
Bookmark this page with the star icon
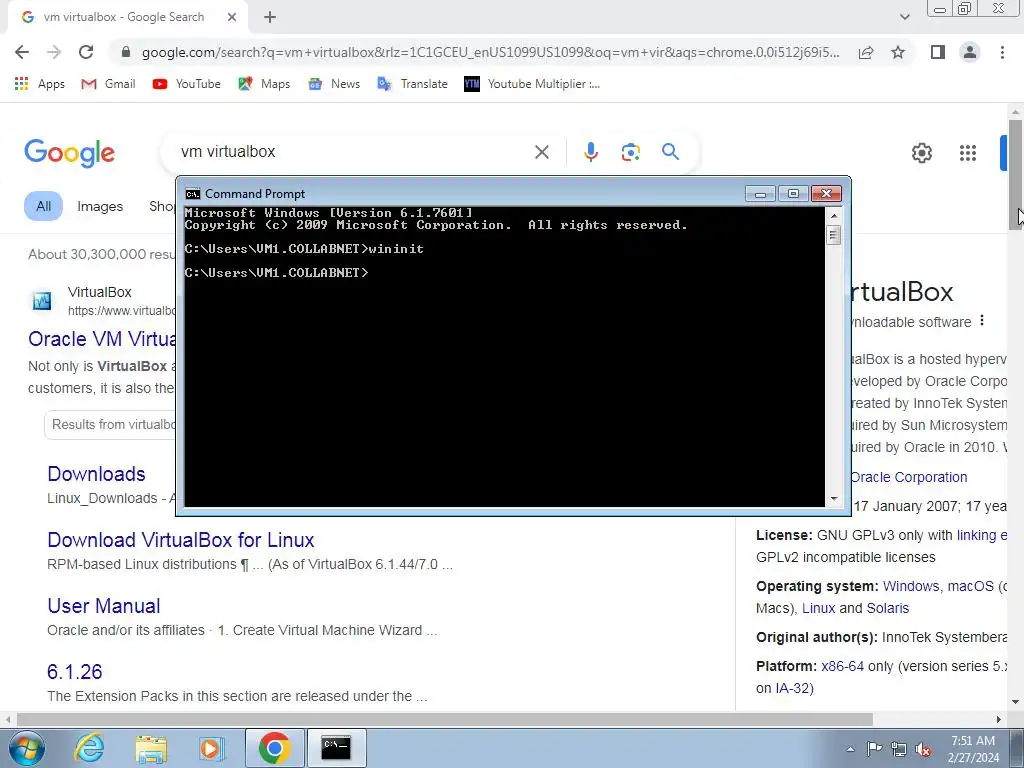[x=898, y=52]
